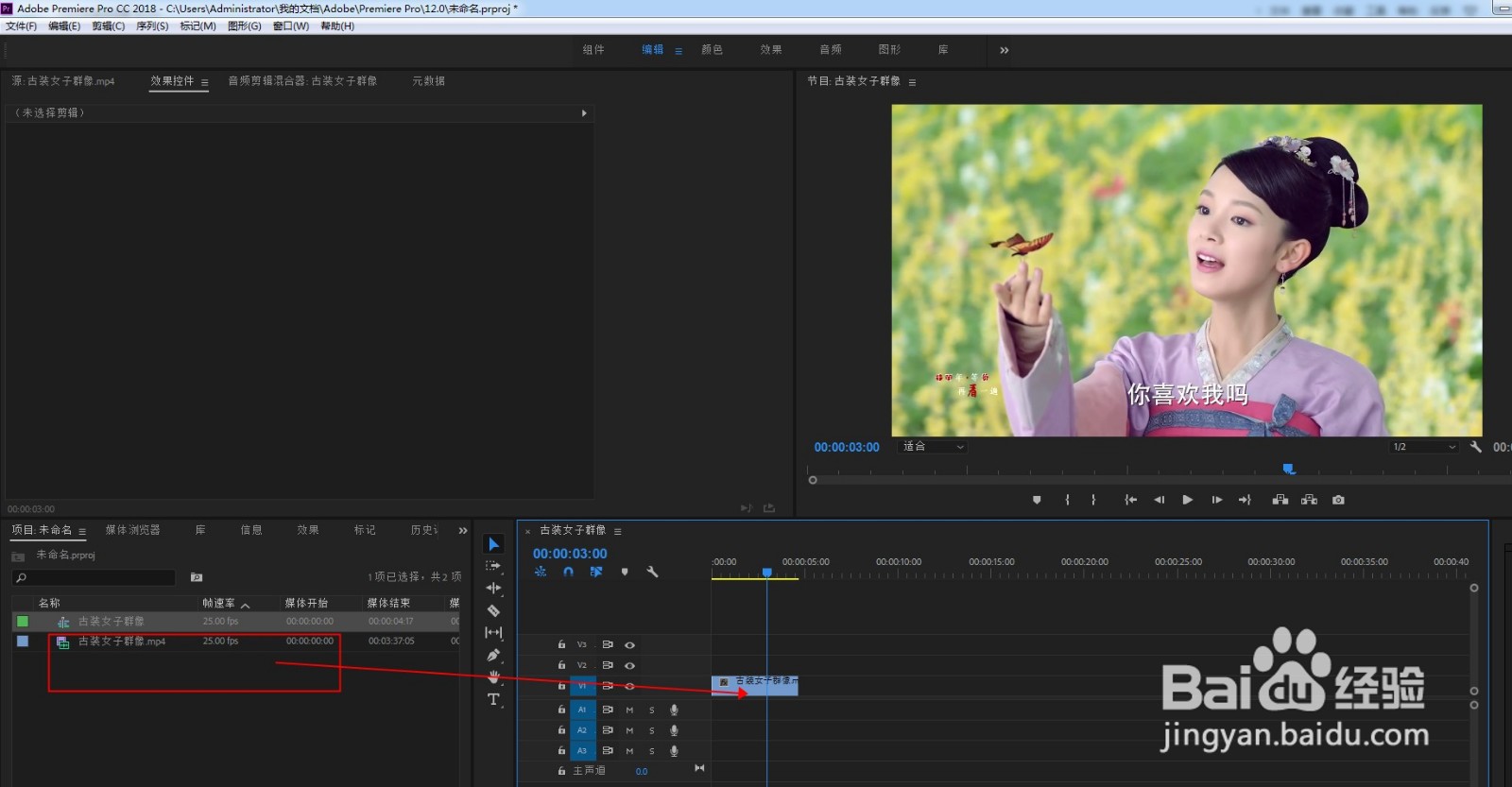The height and width of the screenshot is (787, 1512).
Task: Select the Selection arrow tool
Action: [x=493, y=544]
